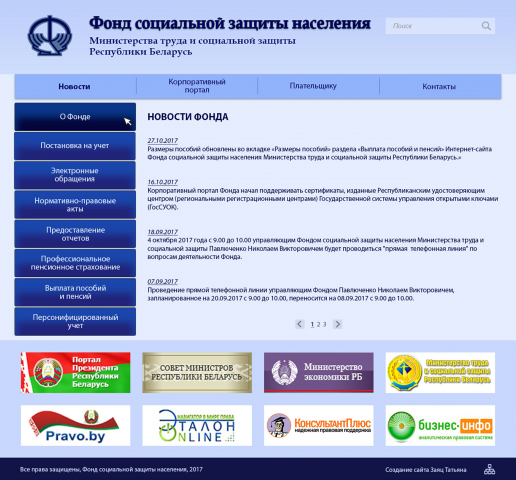This screenshot has height=480, width=516.
Task: Open the КонсультантПлюс banner
Action: [x=319, y=425]
